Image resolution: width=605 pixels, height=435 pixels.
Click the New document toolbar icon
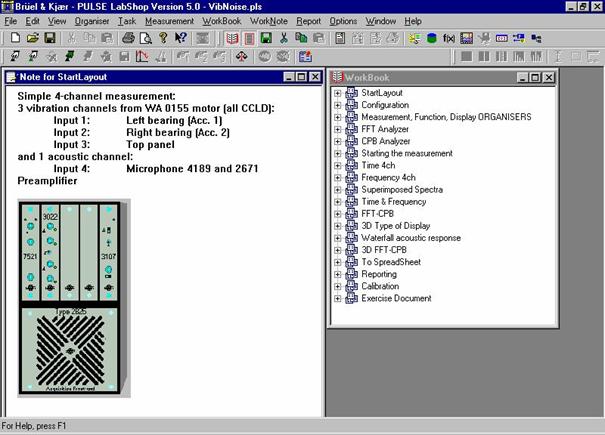point(14,38)
